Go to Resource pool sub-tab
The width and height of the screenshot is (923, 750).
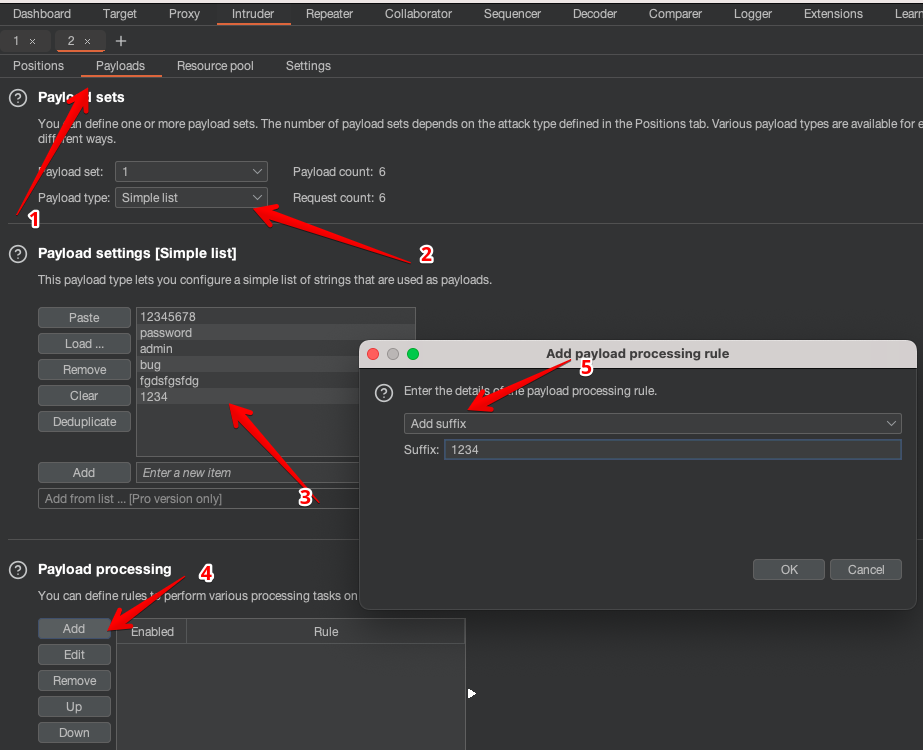215,66
